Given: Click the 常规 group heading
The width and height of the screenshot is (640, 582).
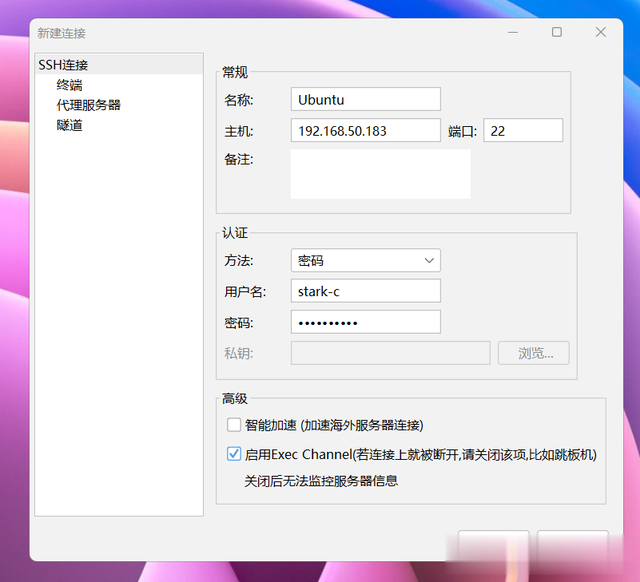Looking at the screenshot, I should [x=235, y=72].
